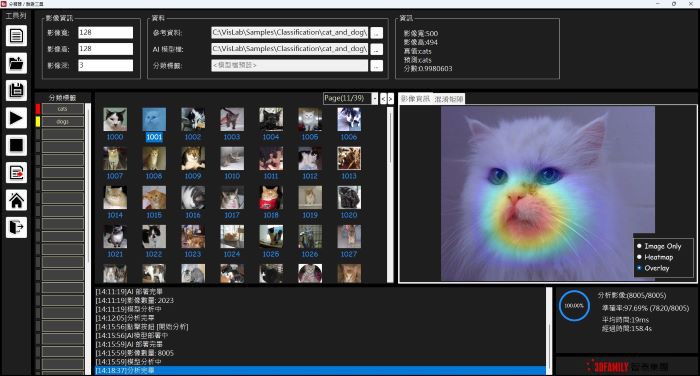This screenshot has height=376, width=700.
Task: Select the Overlay radio option
Action: tap(654, 268)
